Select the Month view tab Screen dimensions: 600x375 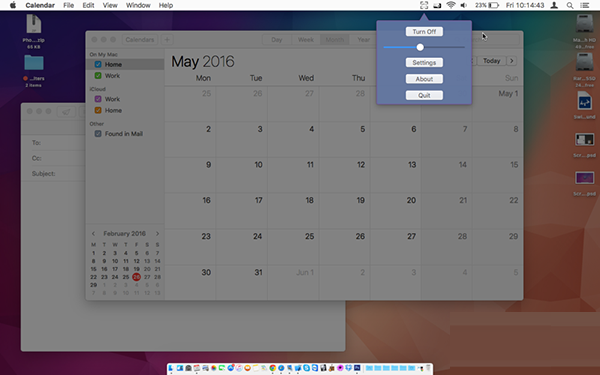click(x=334, y=40)
